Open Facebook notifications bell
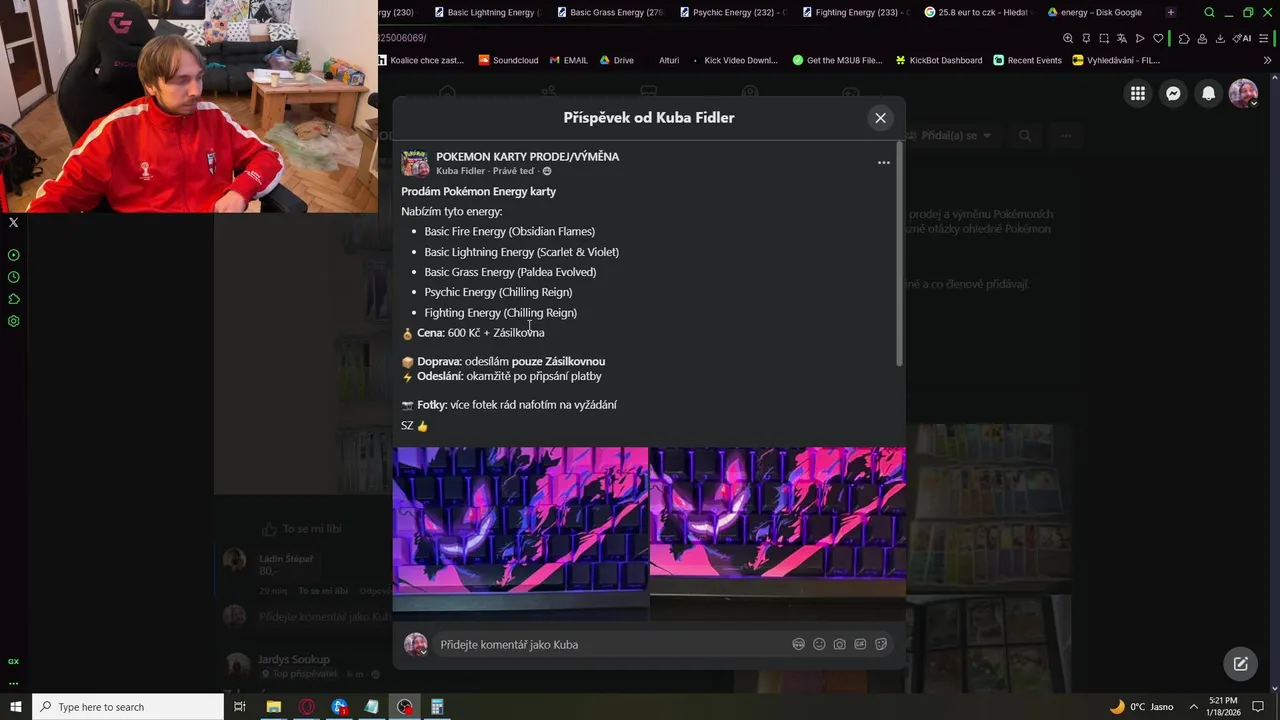Image resolution: width=1280 pixels, height=720 pixels. click(x=1208, y=93)
